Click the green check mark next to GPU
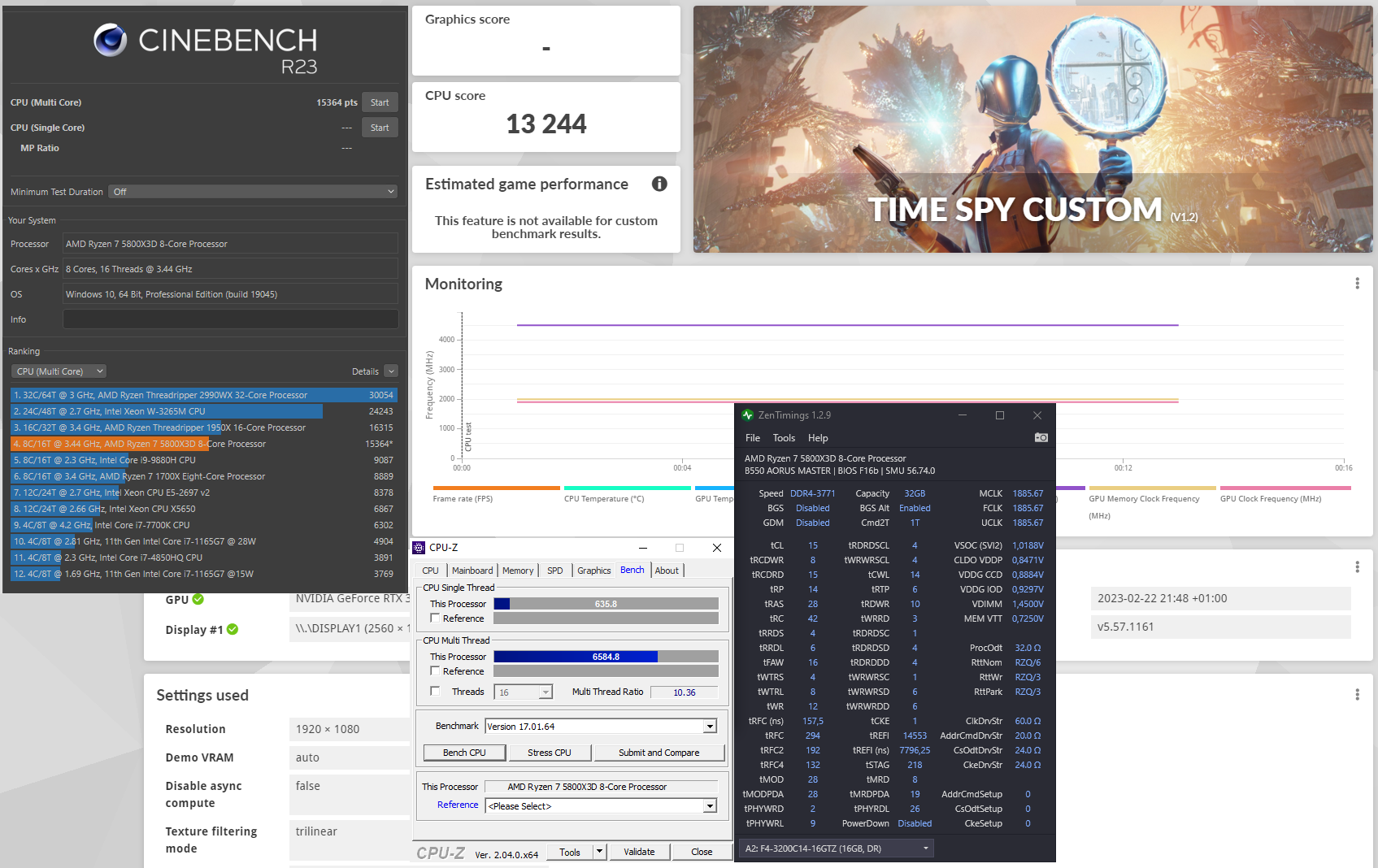Screen dimensions: 1378x868 198,599
